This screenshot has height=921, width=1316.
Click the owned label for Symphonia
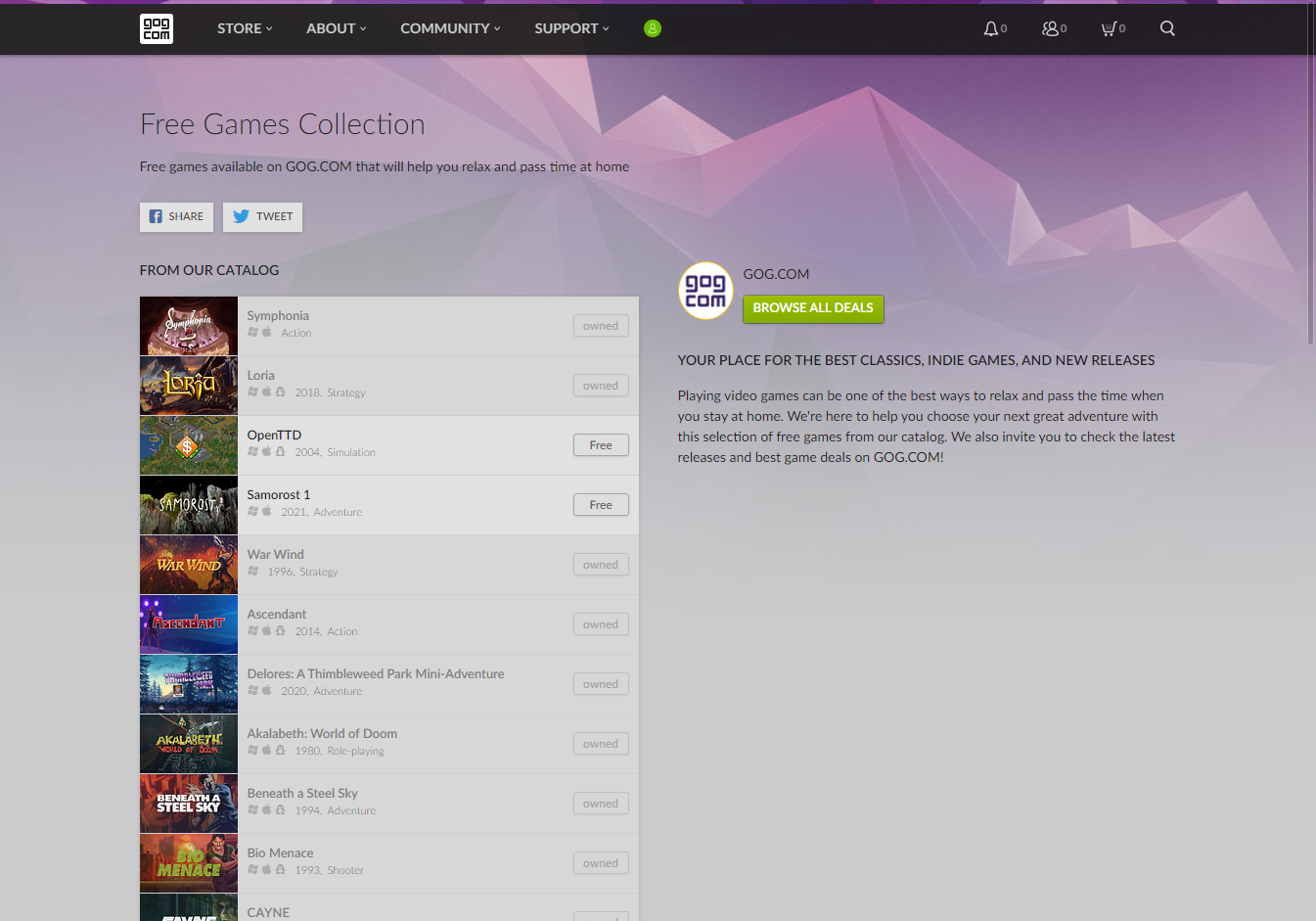coord(601,326)
